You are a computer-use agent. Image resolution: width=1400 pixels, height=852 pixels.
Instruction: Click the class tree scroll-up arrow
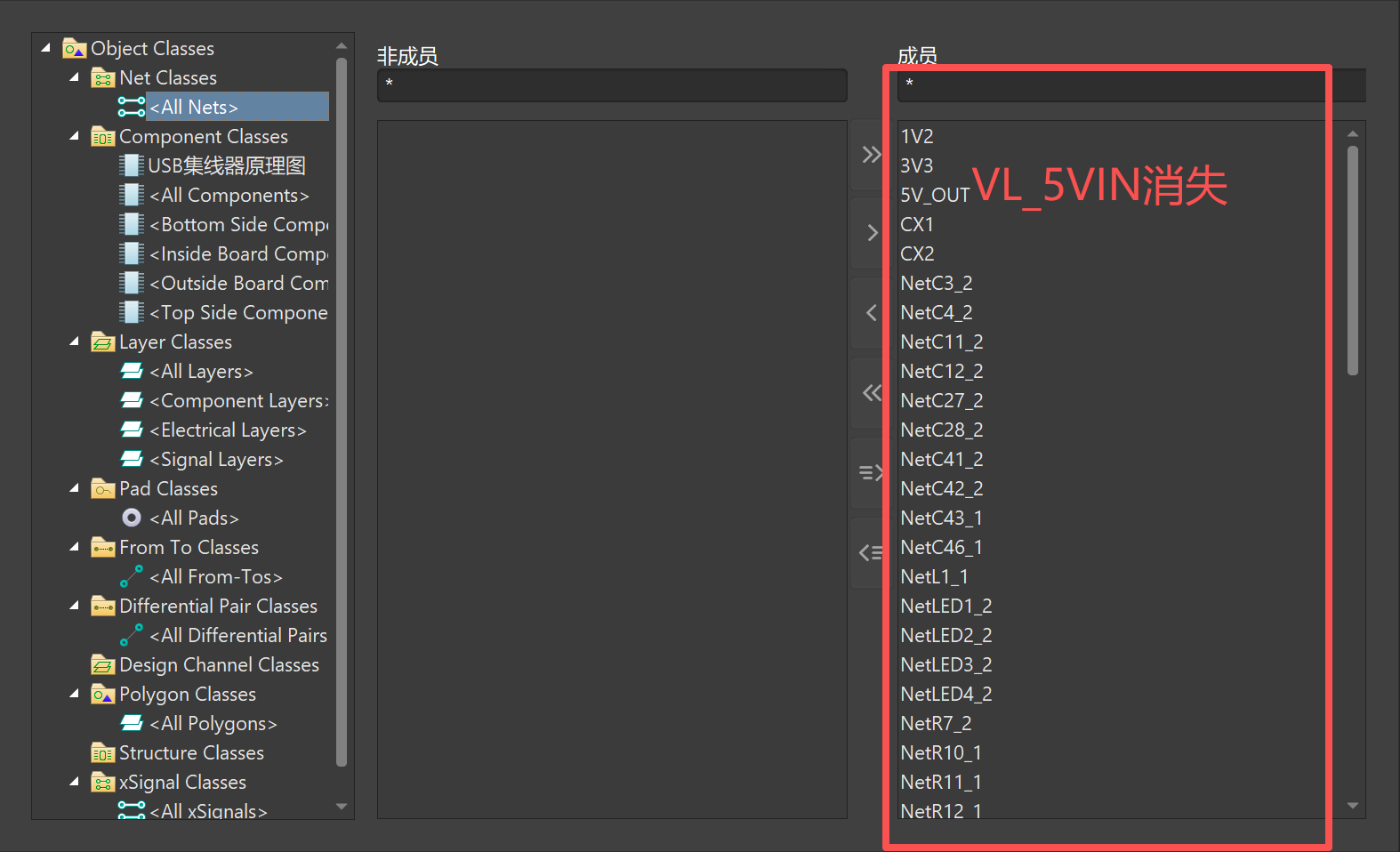pyautogui.click(x=342, y=45)
